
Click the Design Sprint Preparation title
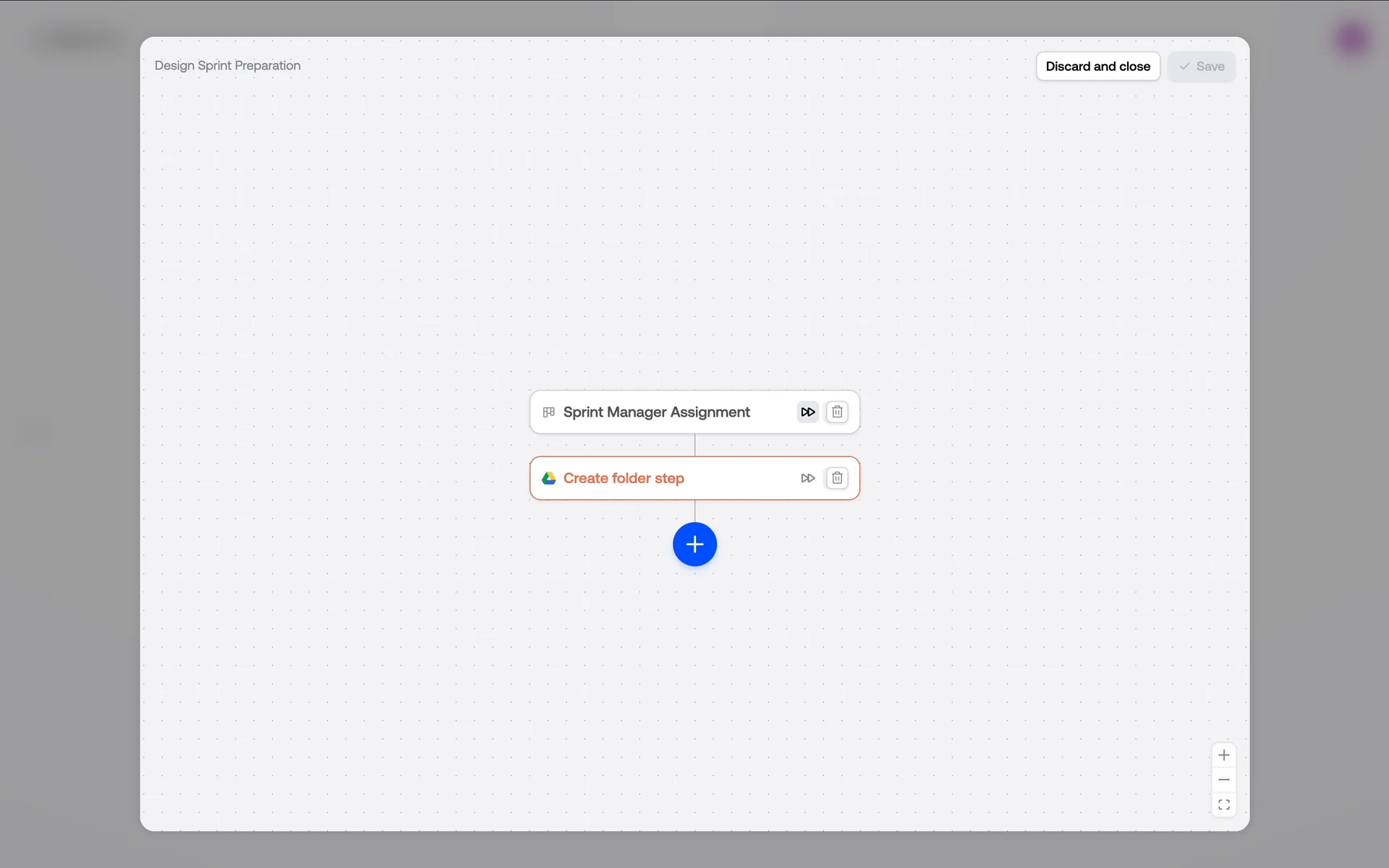click(227, 66)
